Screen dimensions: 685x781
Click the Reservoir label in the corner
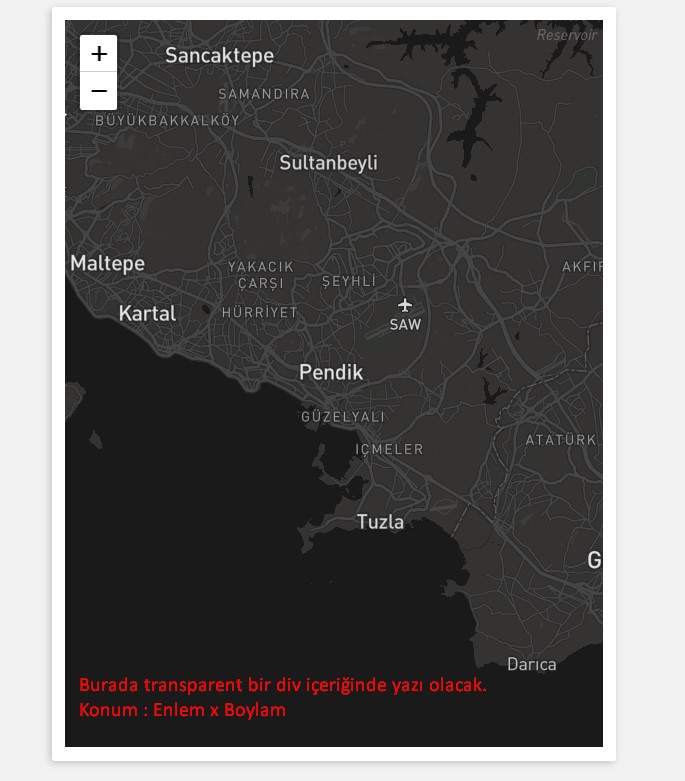coord(567,35)
